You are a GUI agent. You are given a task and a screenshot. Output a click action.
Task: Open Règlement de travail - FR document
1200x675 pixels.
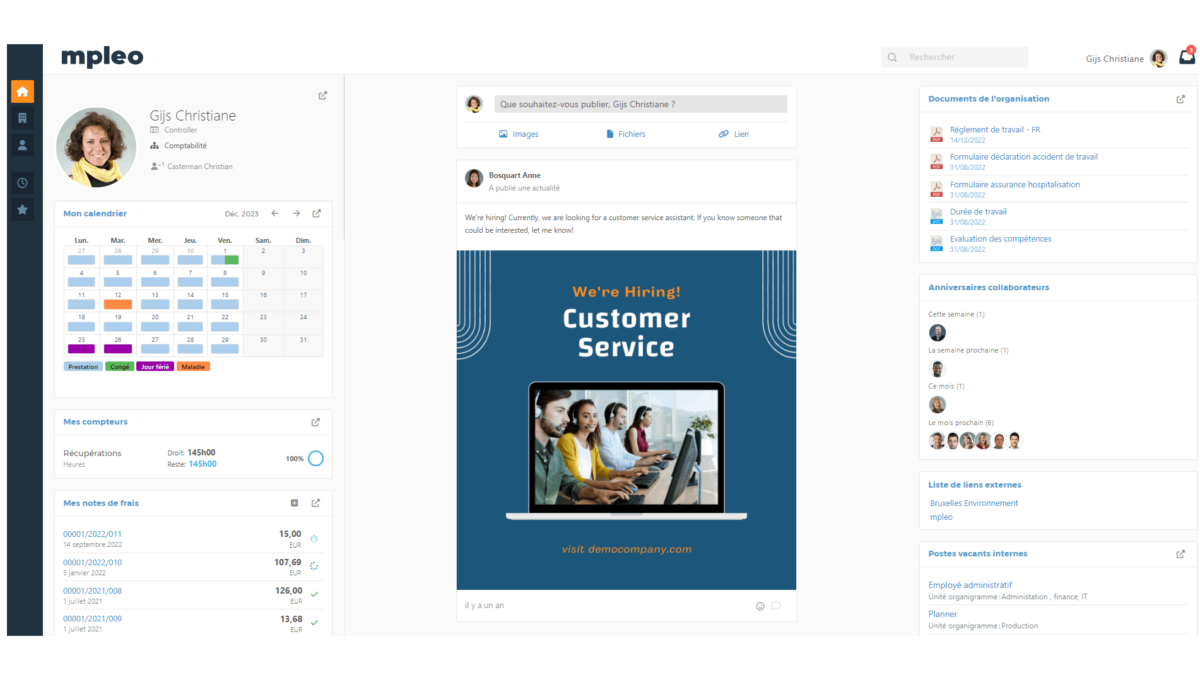pyautogui.click(x=994, y=130)
